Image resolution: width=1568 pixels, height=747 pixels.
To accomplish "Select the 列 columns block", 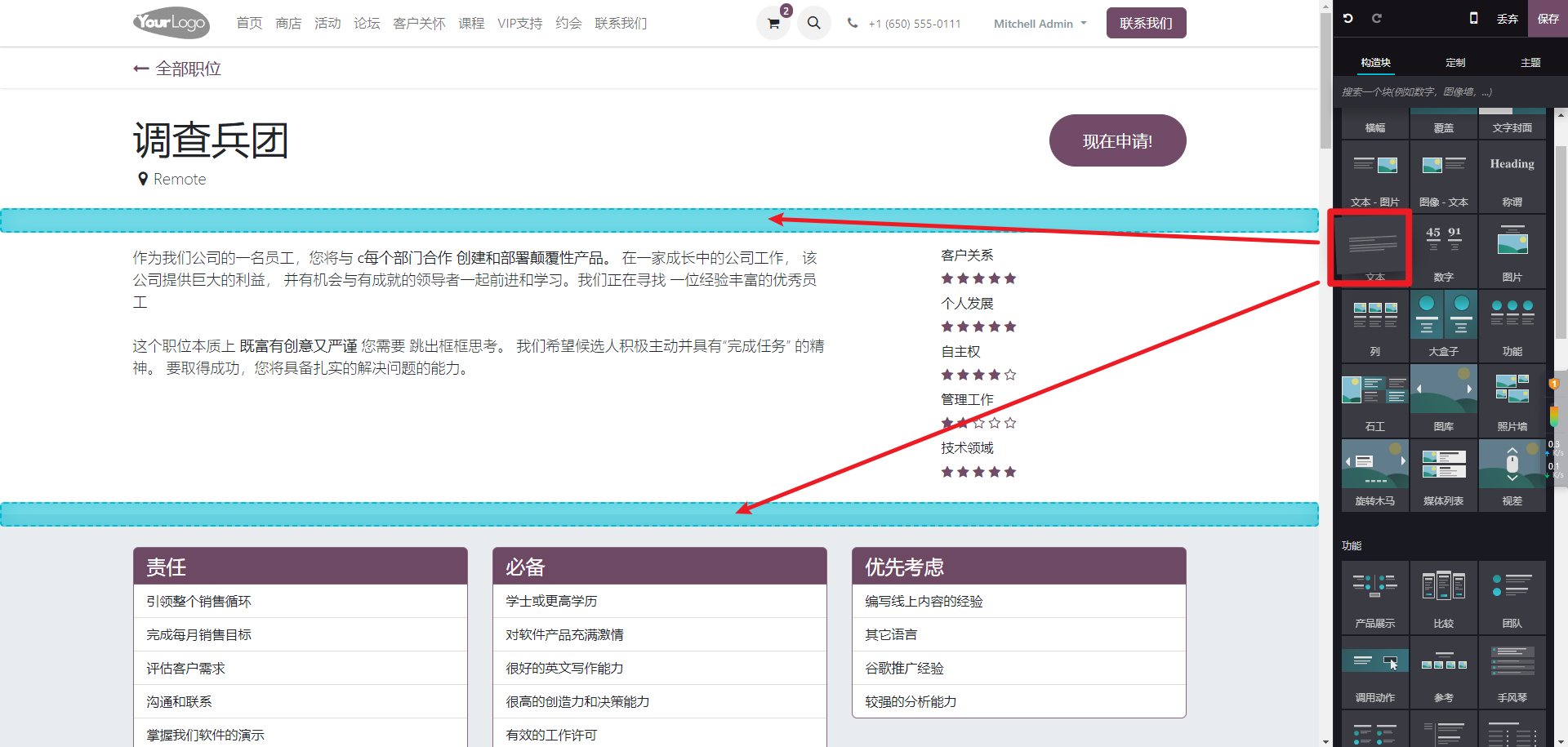I will point(1375,327).
